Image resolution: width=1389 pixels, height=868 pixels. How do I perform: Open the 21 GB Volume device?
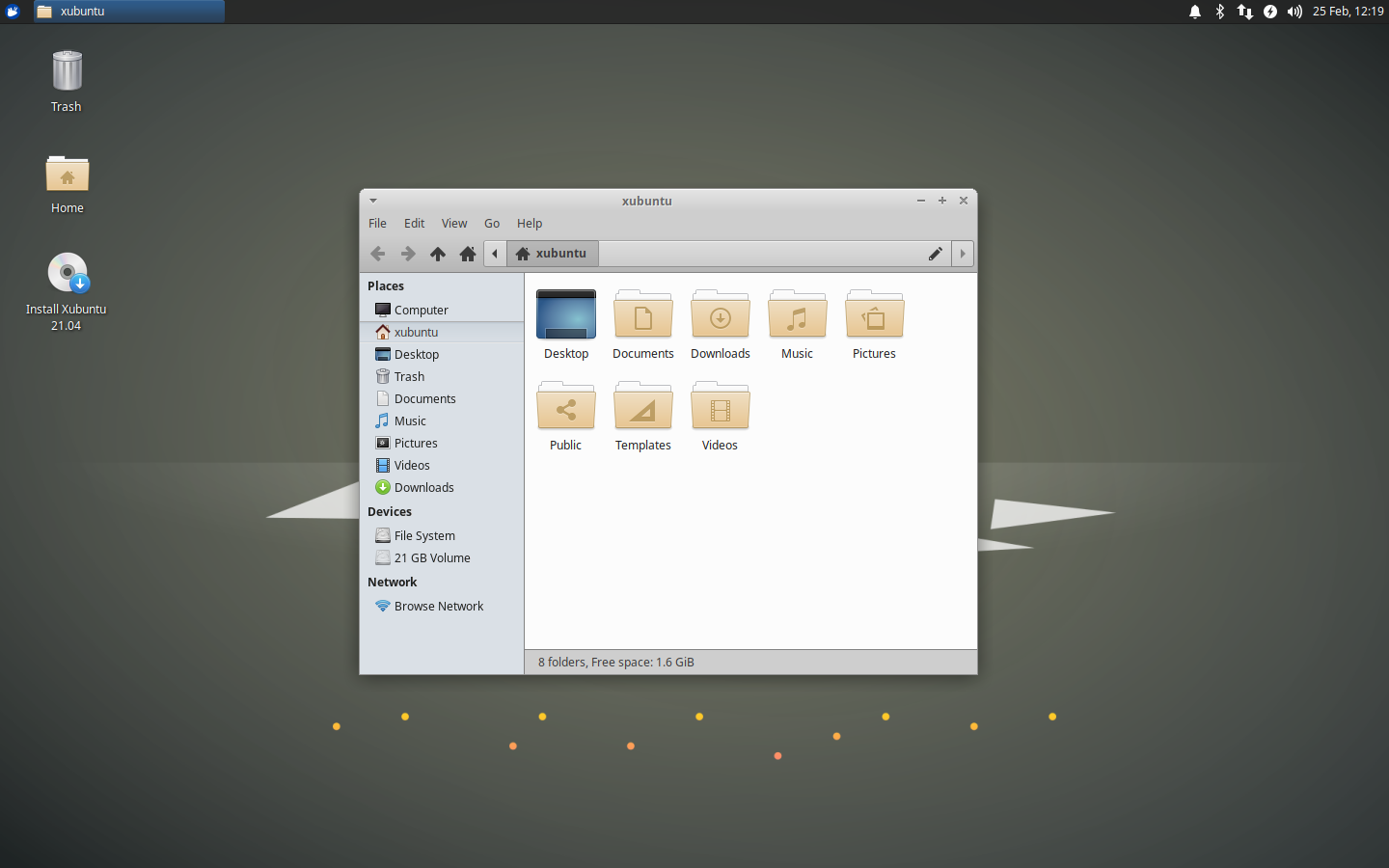431,557
